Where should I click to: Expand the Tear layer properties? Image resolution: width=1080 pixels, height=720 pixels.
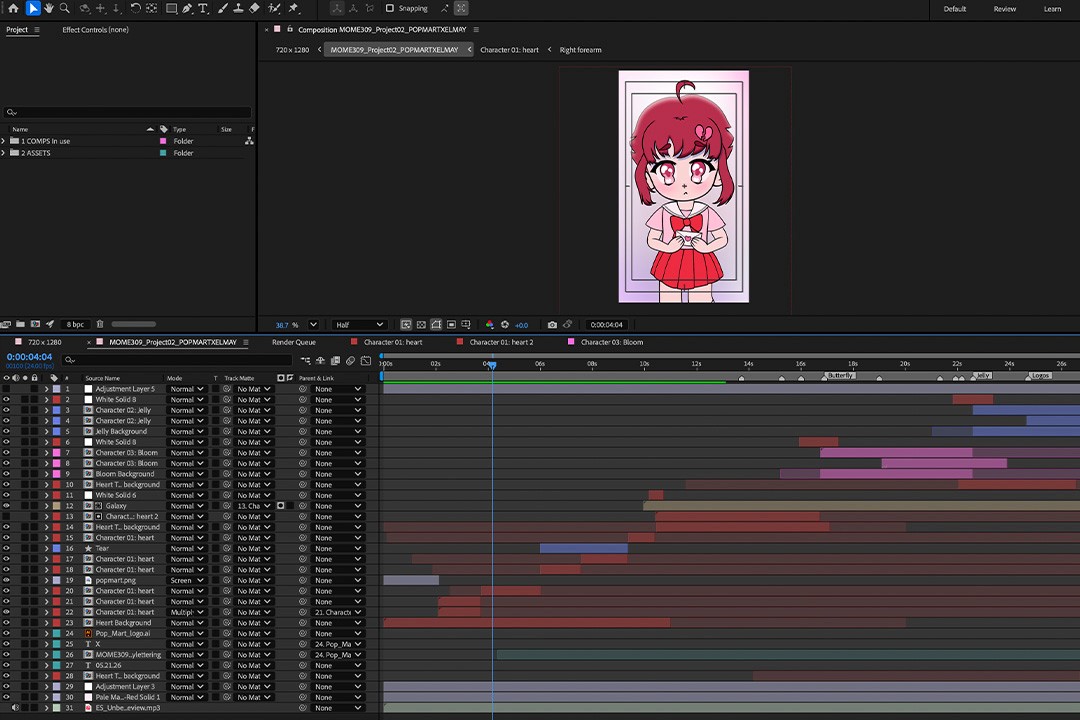coord(46,548)
